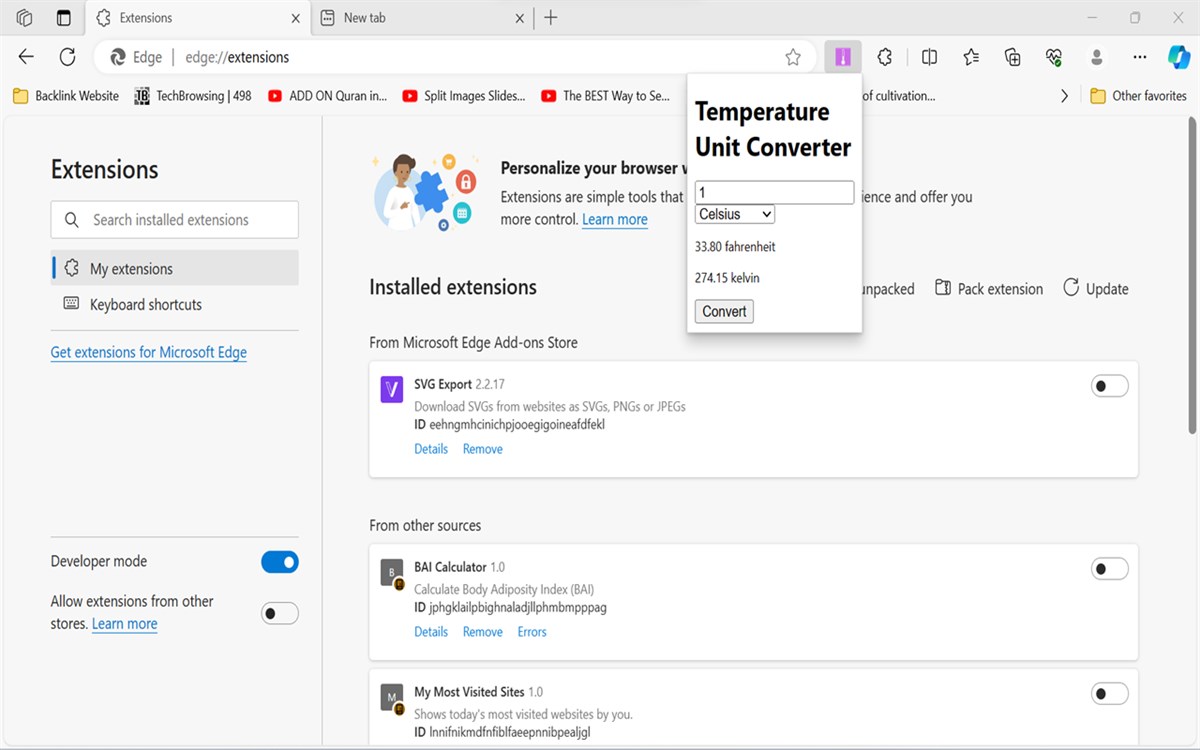Click the Convert button
The width and height of the screenshot is (1200, 750).
(724, 311)
